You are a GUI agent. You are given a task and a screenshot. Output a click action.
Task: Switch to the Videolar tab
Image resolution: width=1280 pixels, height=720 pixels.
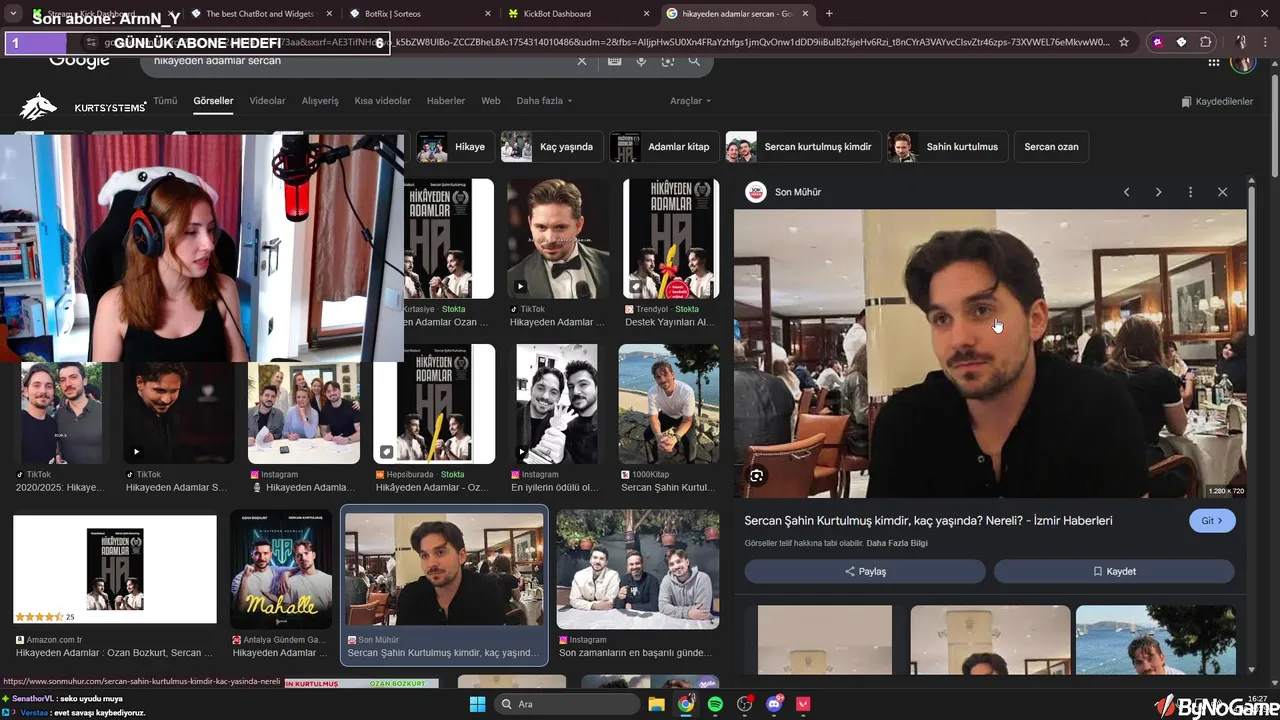pyautogui.click(x=267, y=101)
